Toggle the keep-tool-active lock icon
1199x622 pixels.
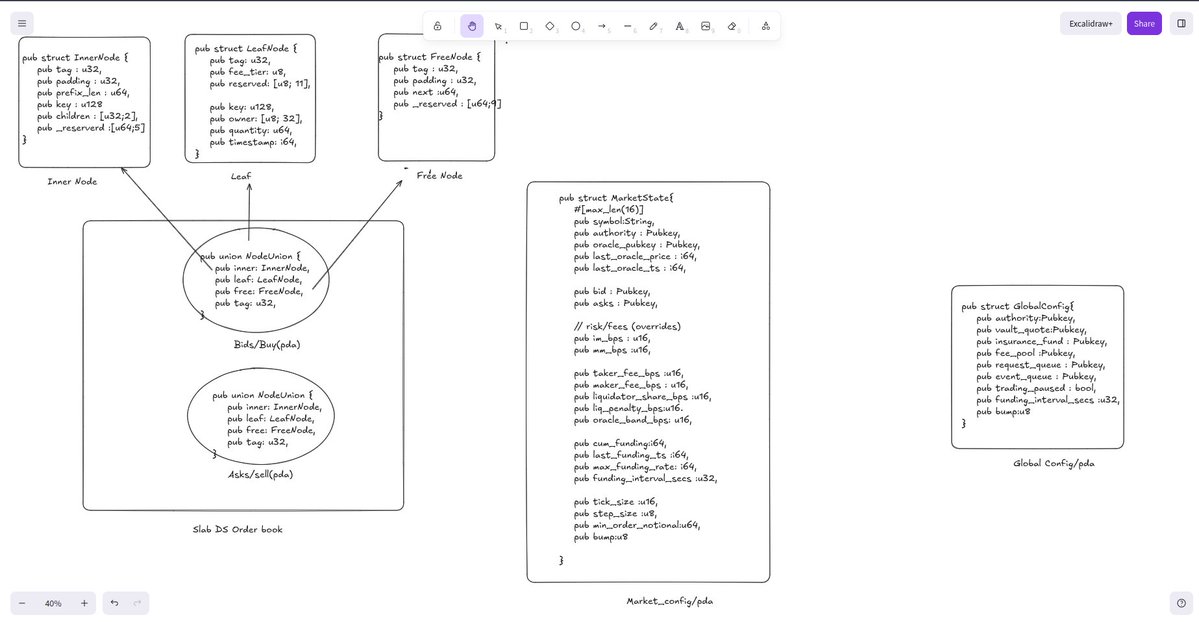(x=437, y=26)
